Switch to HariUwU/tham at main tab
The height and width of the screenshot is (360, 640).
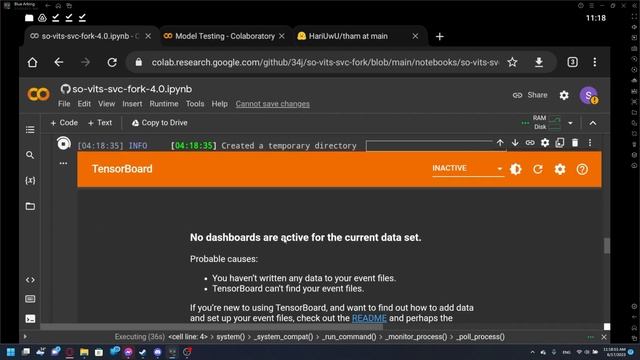coord(348,36)
